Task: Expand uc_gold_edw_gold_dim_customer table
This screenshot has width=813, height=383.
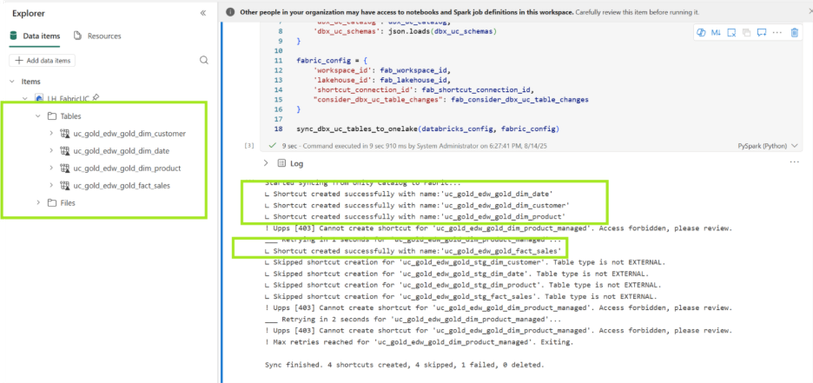Action: tap(51, 134)
